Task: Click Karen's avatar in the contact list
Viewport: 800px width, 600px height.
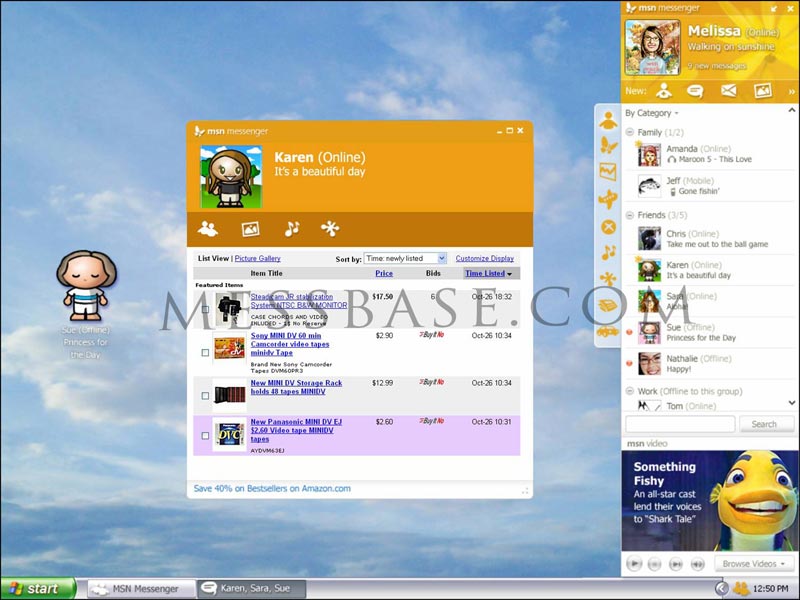Action: pyautogui.click(x=649, y=270)
